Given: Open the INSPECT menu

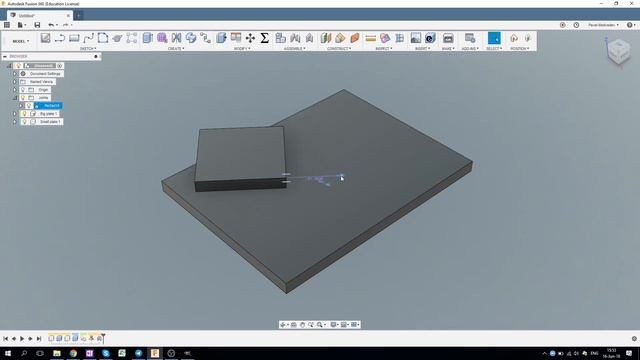Looking at the screenshot, I should (384, 49).
